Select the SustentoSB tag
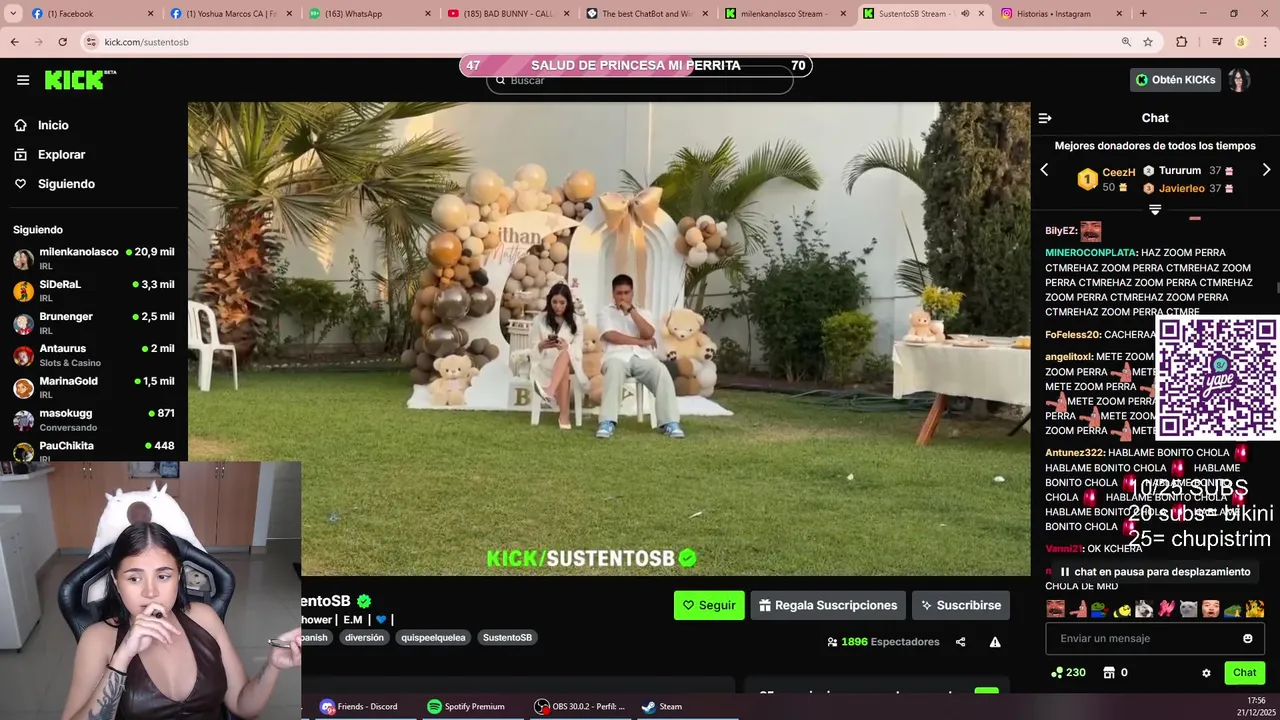Screen dimensions: 1280x720 (507, 637)
